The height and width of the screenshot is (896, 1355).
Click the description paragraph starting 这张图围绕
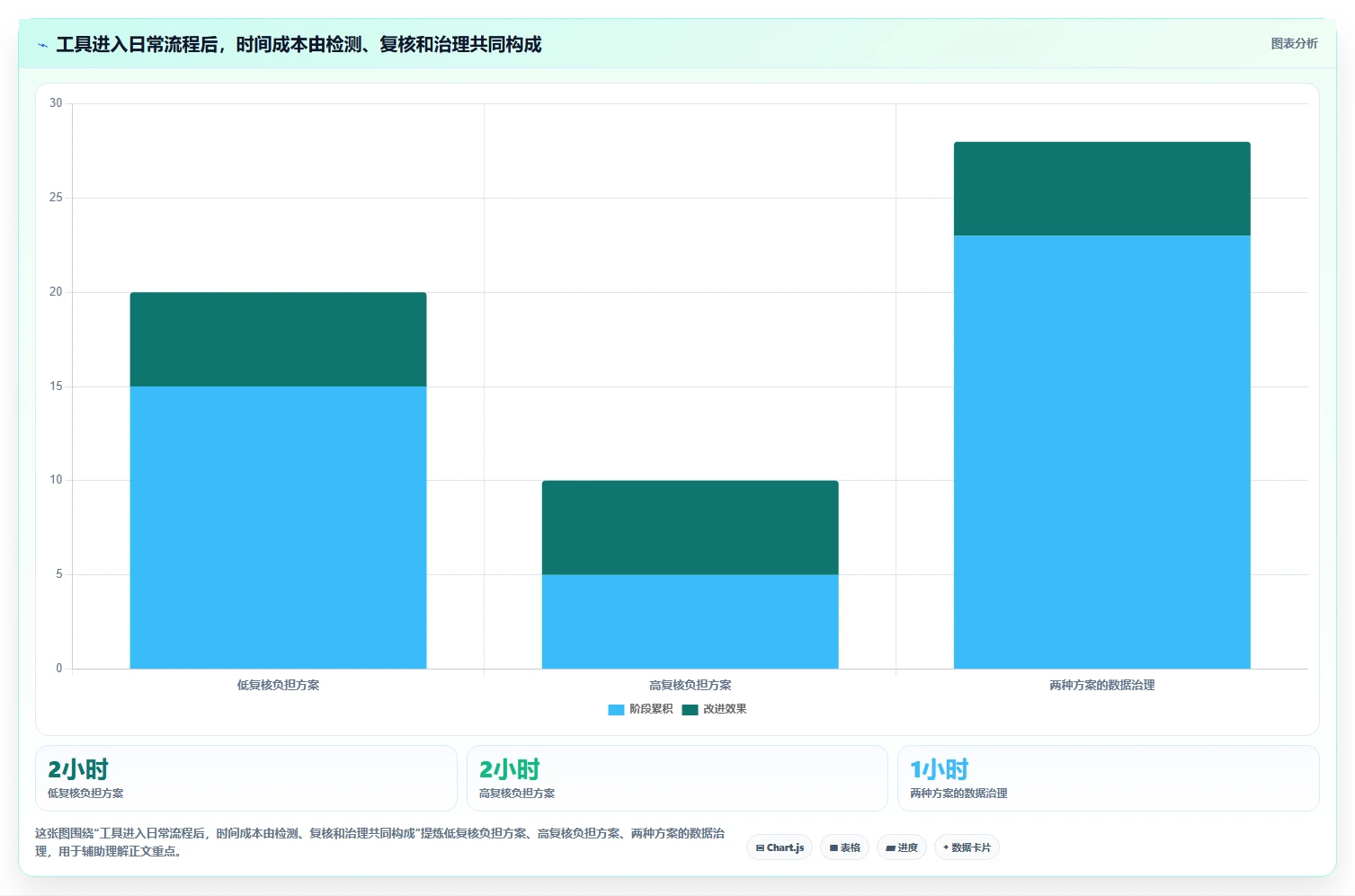379,842
